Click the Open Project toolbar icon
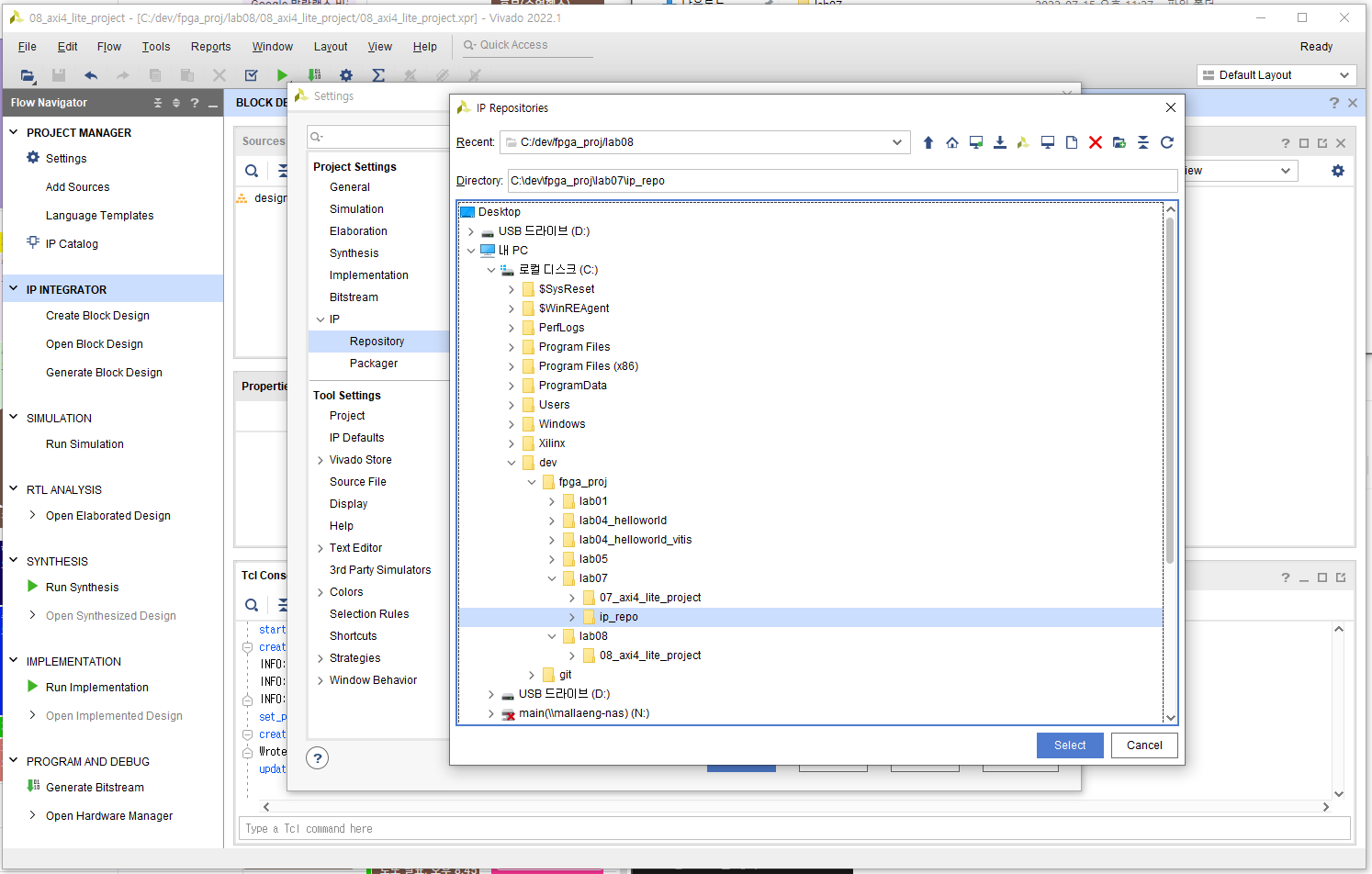This screenshot has height=874, width=1372. point(28,75)
